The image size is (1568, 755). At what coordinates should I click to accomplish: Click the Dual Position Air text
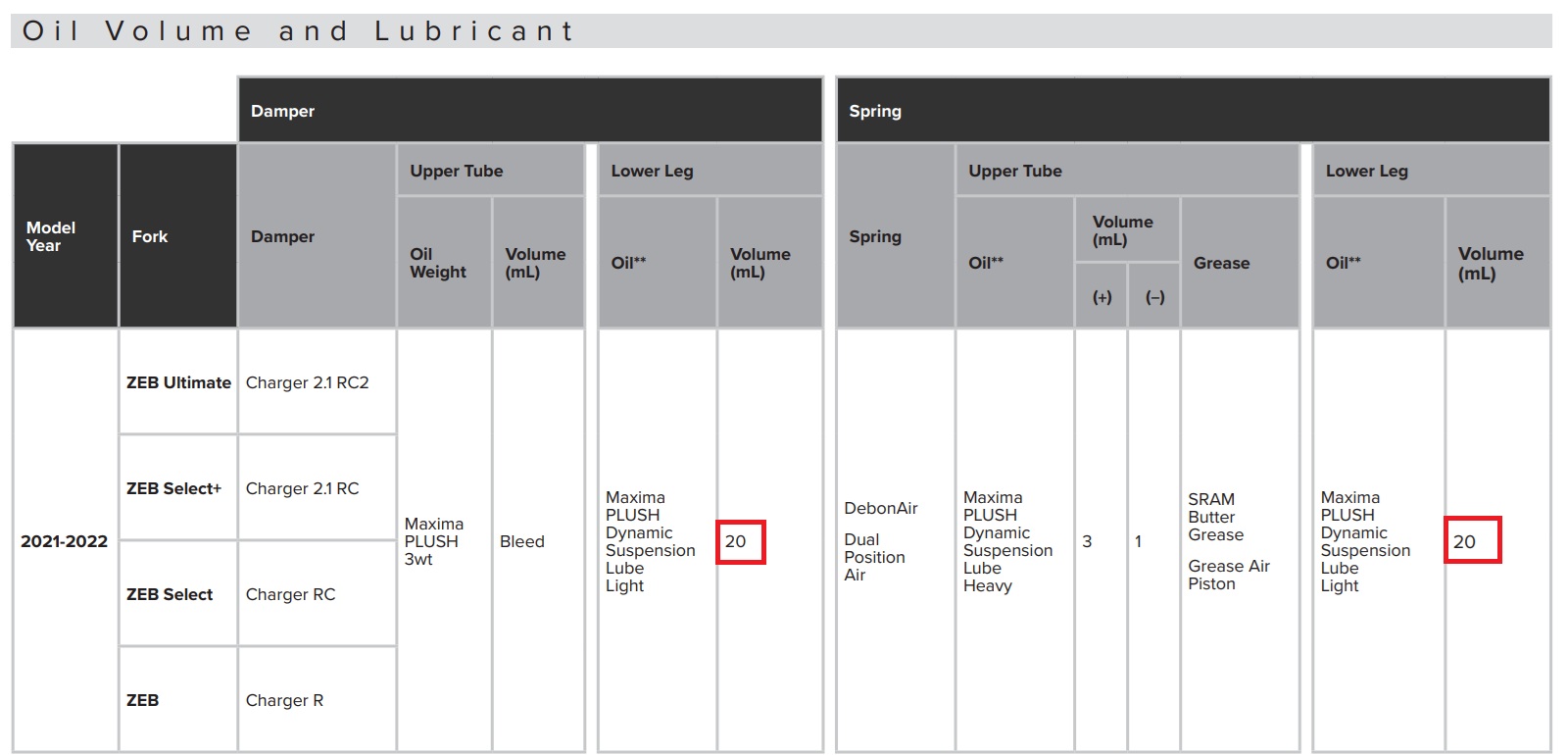(x=874, y=557)
